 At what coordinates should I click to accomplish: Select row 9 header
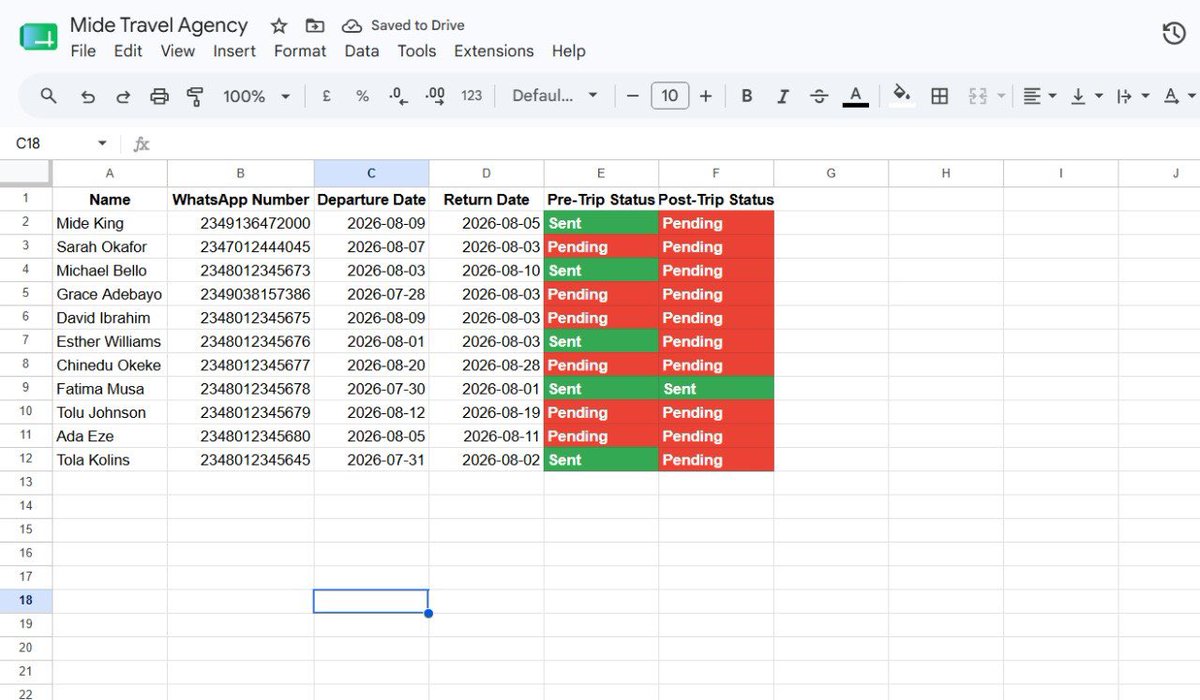click(26, 389)
